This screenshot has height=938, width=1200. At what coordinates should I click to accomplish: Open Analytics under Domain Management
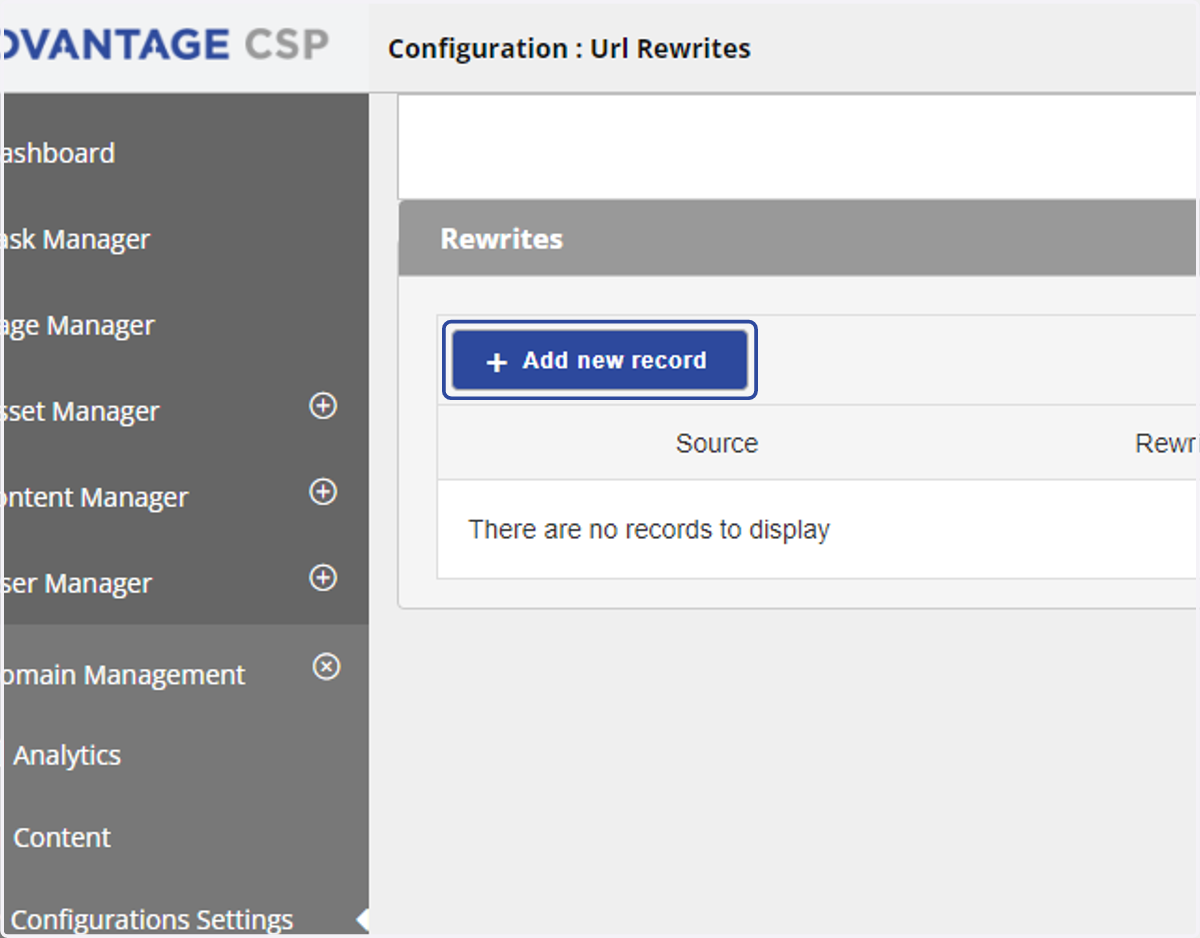(67, 755)
